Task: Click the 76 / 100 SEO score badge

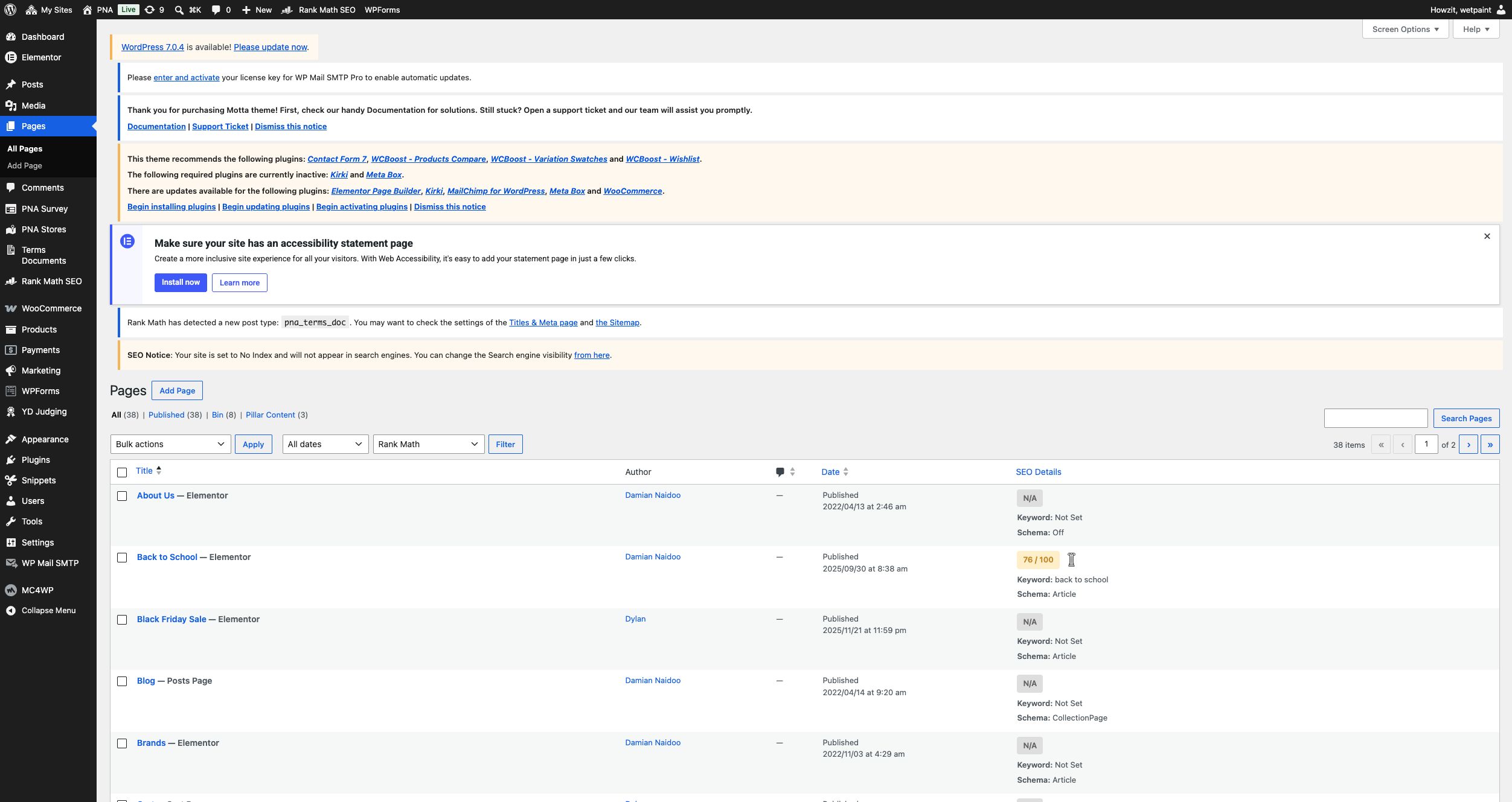Action: 1038,560
